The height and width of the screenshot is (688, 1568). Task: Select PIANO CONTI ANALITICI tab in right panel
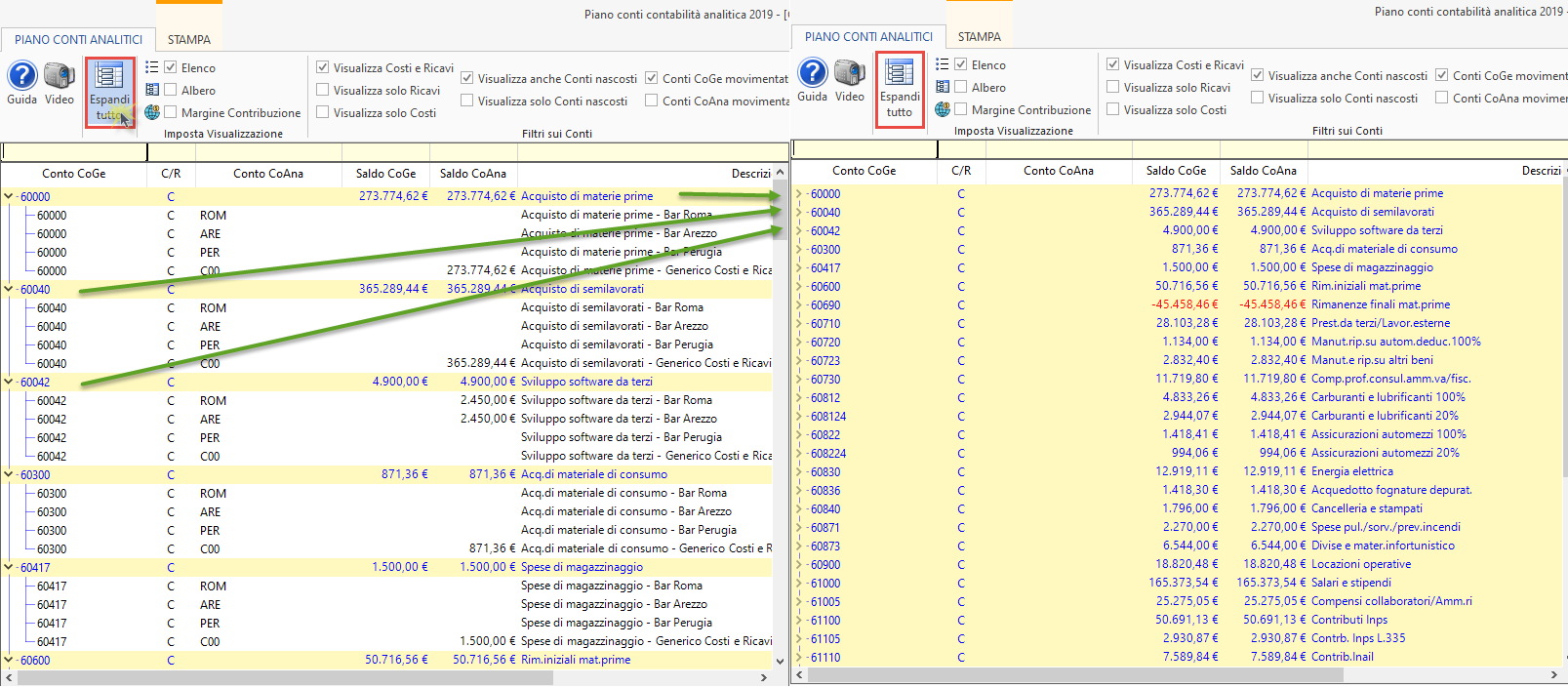[x=868, y=37]
